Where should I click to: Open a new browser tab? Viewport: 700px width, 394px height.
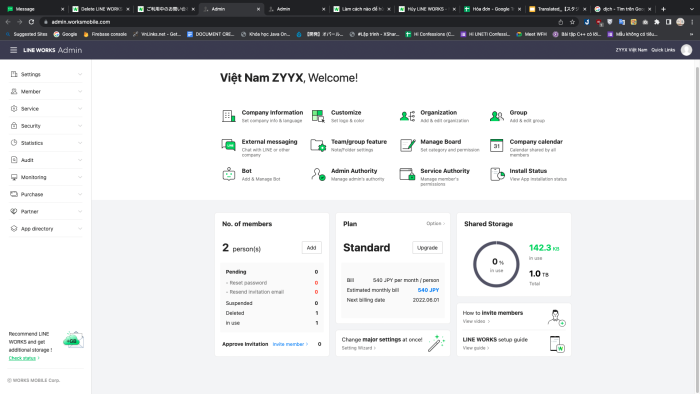[663, 9]
